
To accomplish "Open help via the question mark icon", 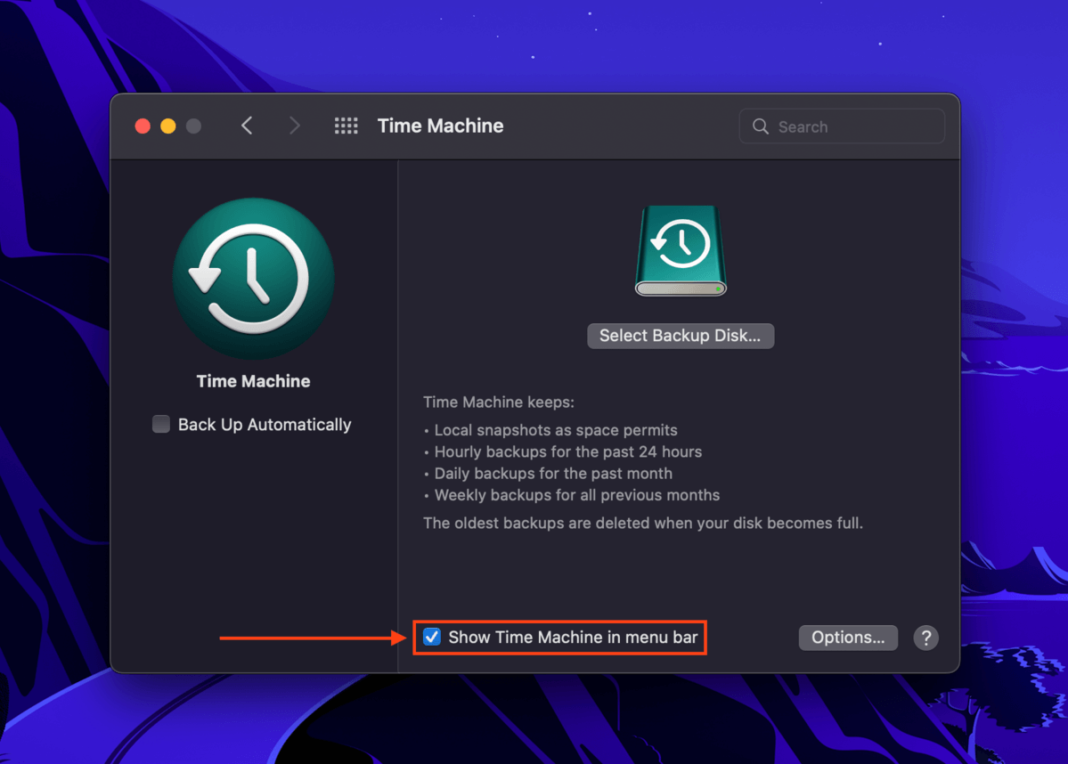I will [925, 637].
